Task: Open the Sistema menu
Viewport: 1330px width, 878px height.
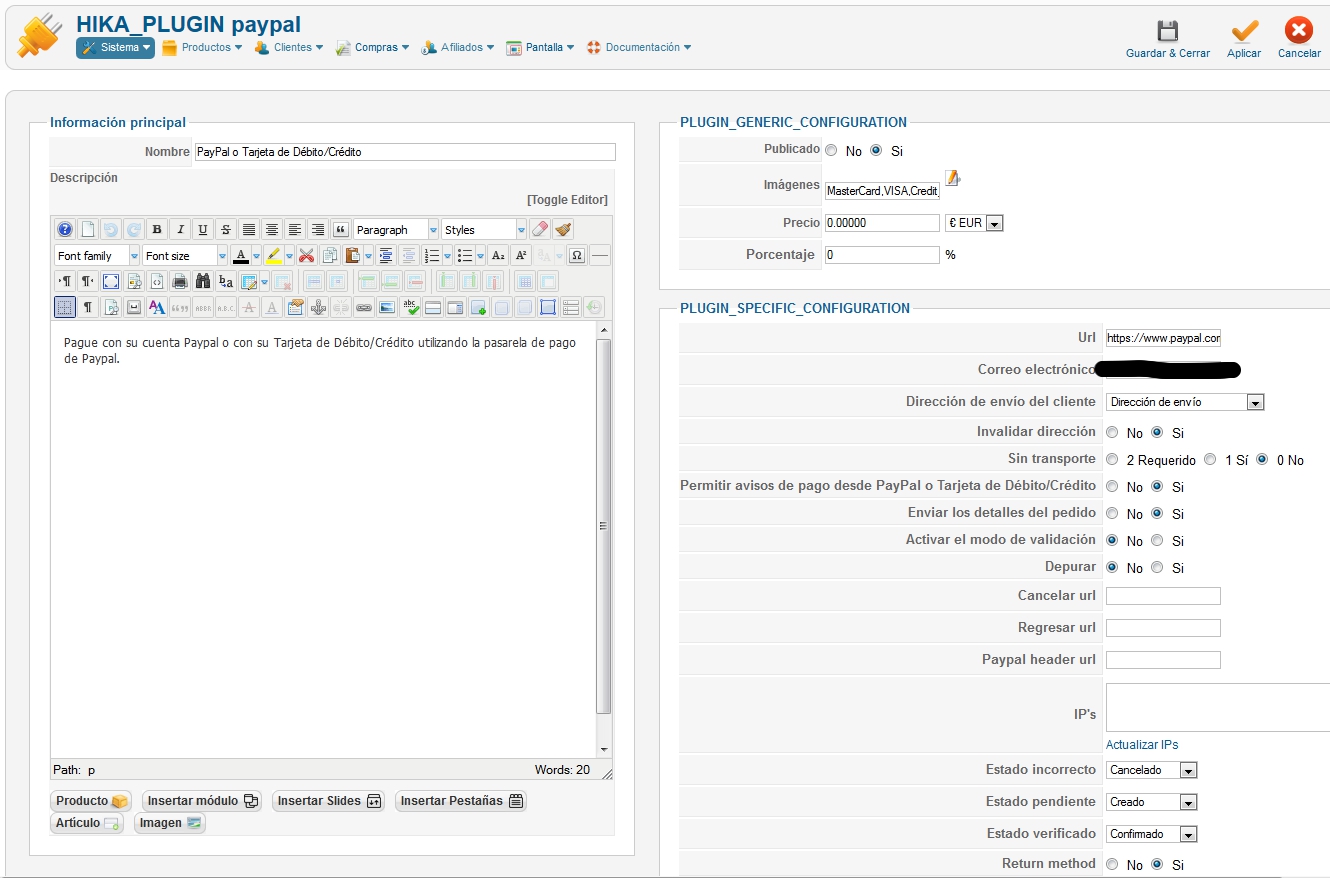Action: pyautogui.click(x=116, y=47)
